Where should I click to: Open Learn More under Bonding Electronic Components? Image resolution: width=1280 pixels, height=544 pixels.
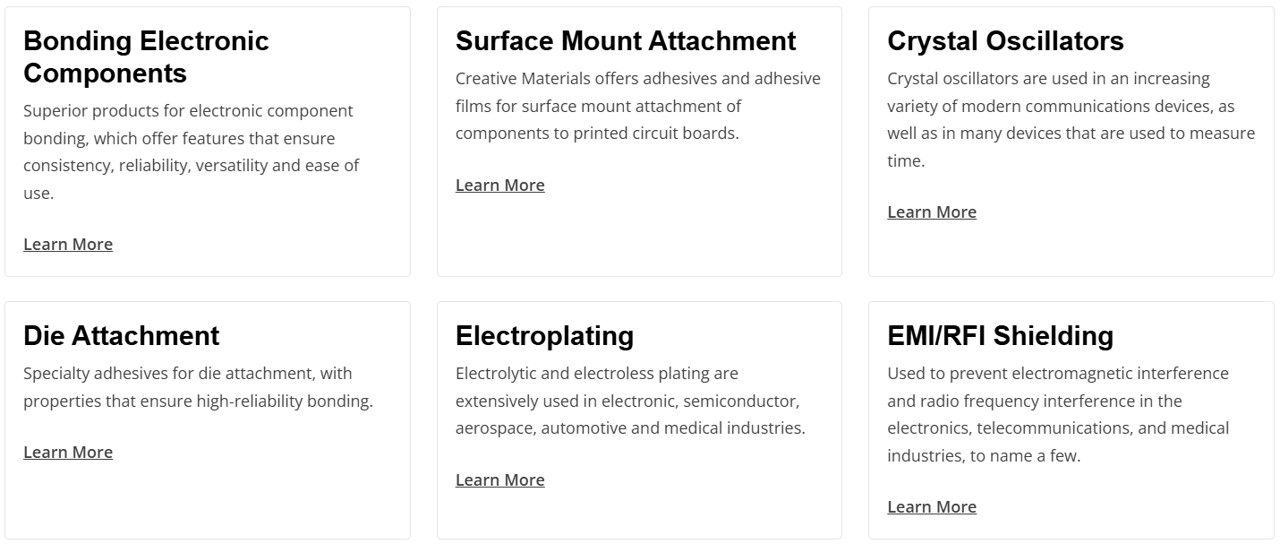(x=68, y=244)
